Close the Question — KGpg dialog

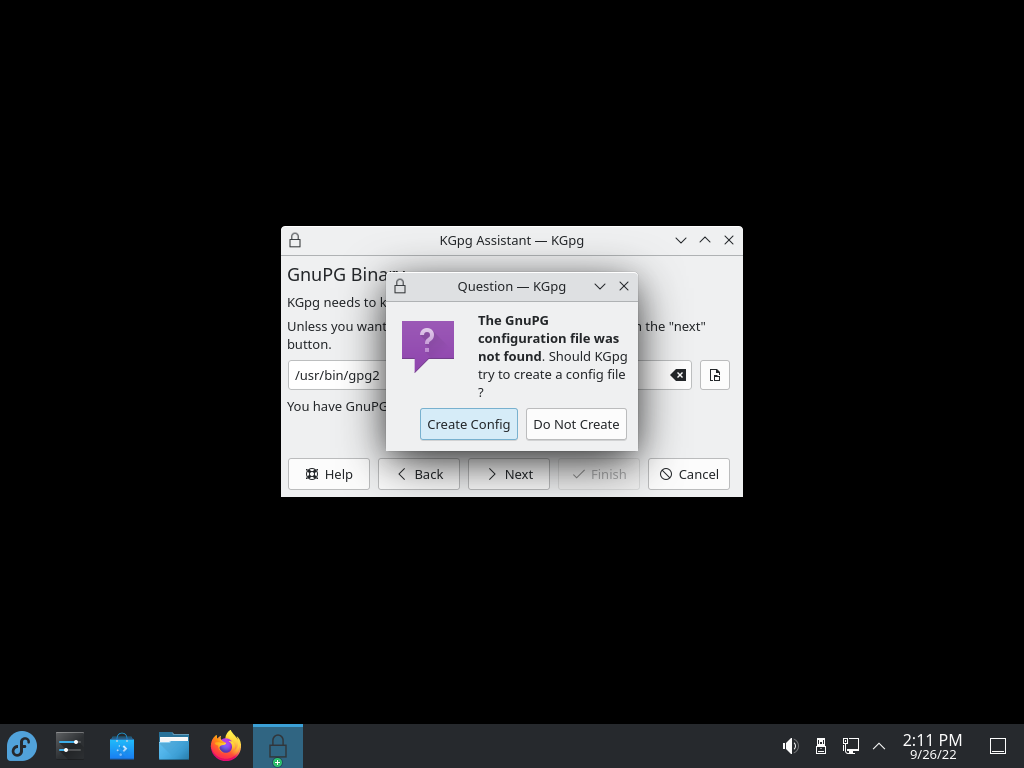(x=624, y=286)
